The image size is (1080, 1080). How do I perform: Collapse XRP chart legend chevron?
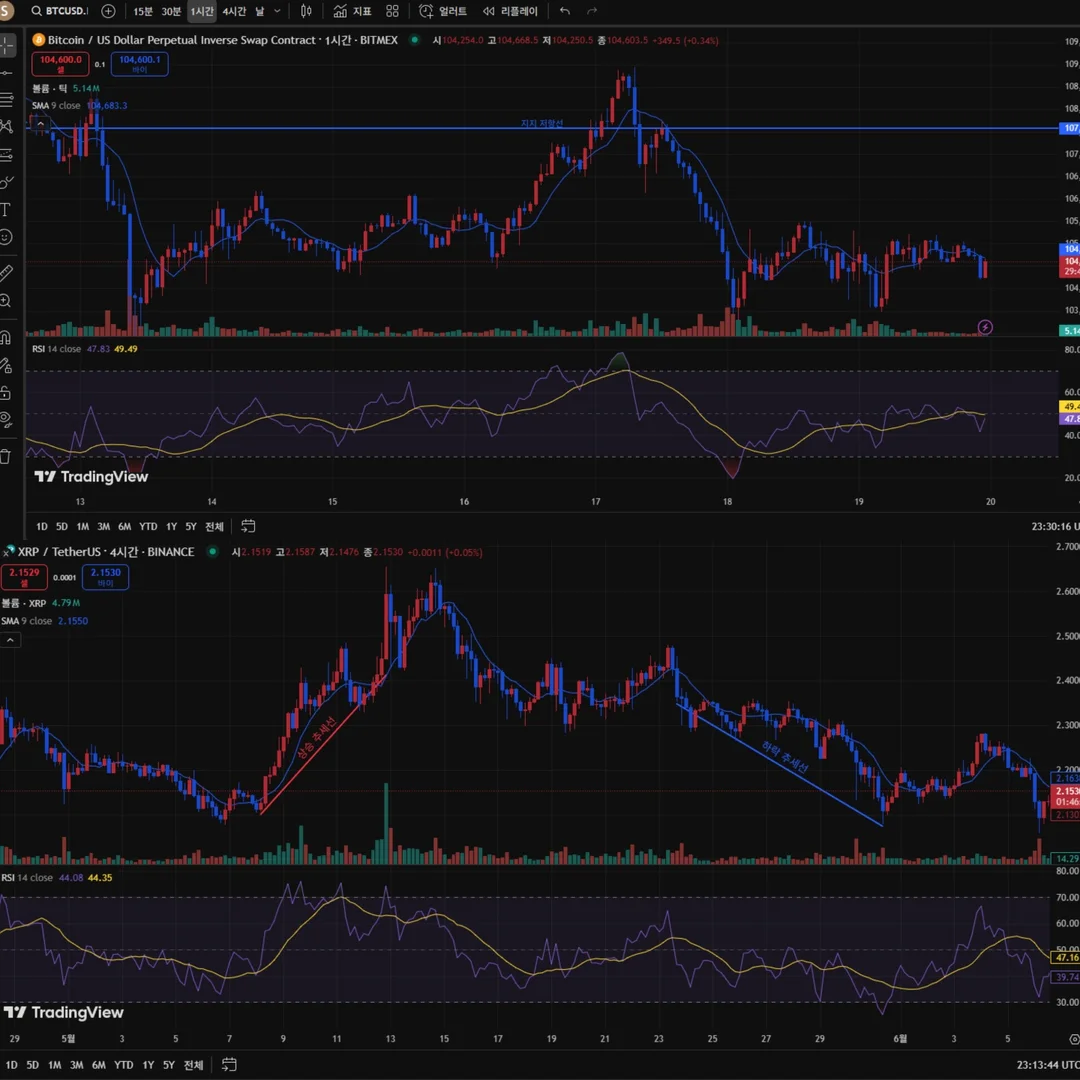[10, 641]
